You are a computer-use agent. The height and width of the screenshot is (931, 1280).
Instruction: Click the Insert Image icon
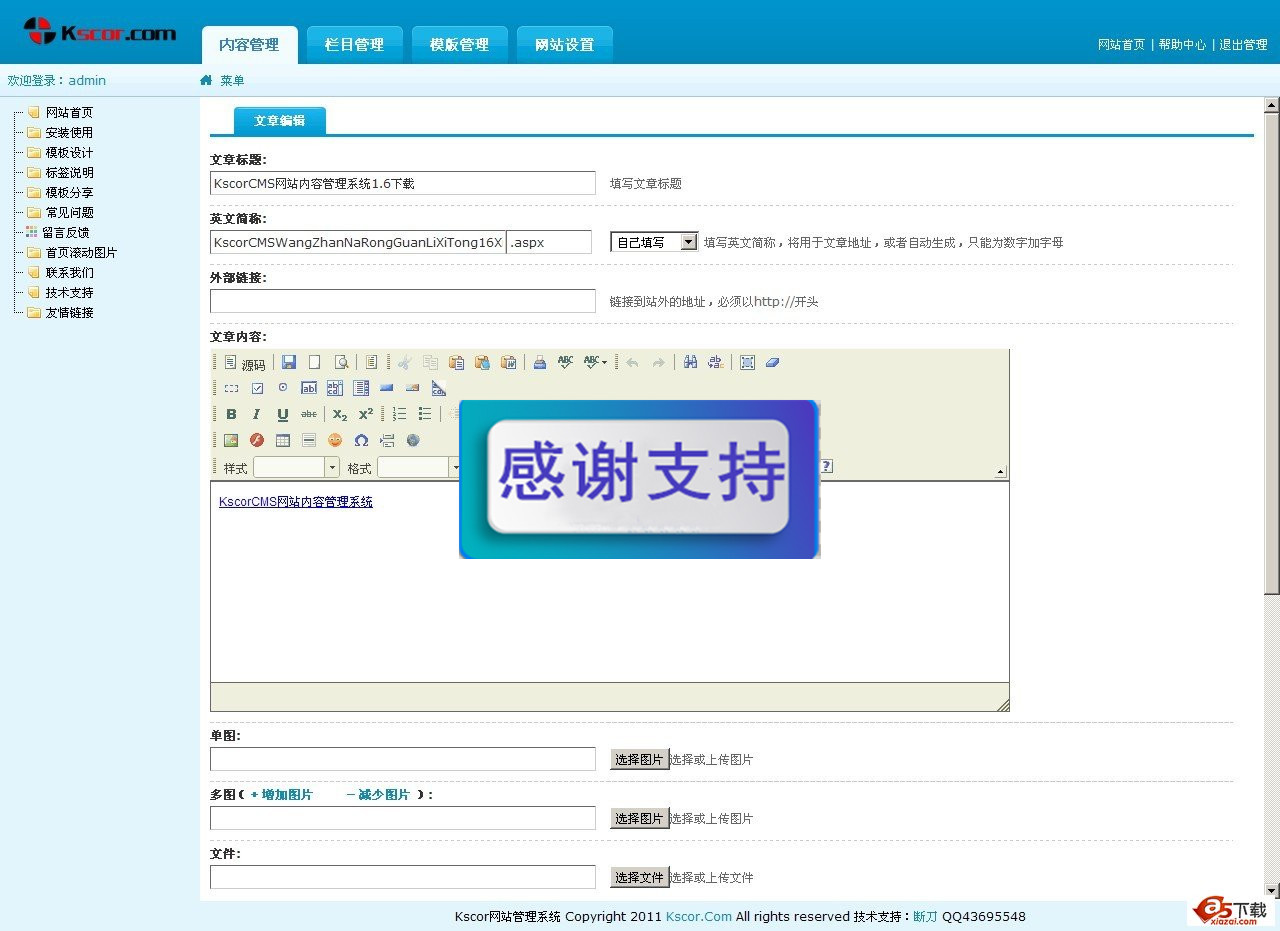pyautogui.click(x=231, y=440)
